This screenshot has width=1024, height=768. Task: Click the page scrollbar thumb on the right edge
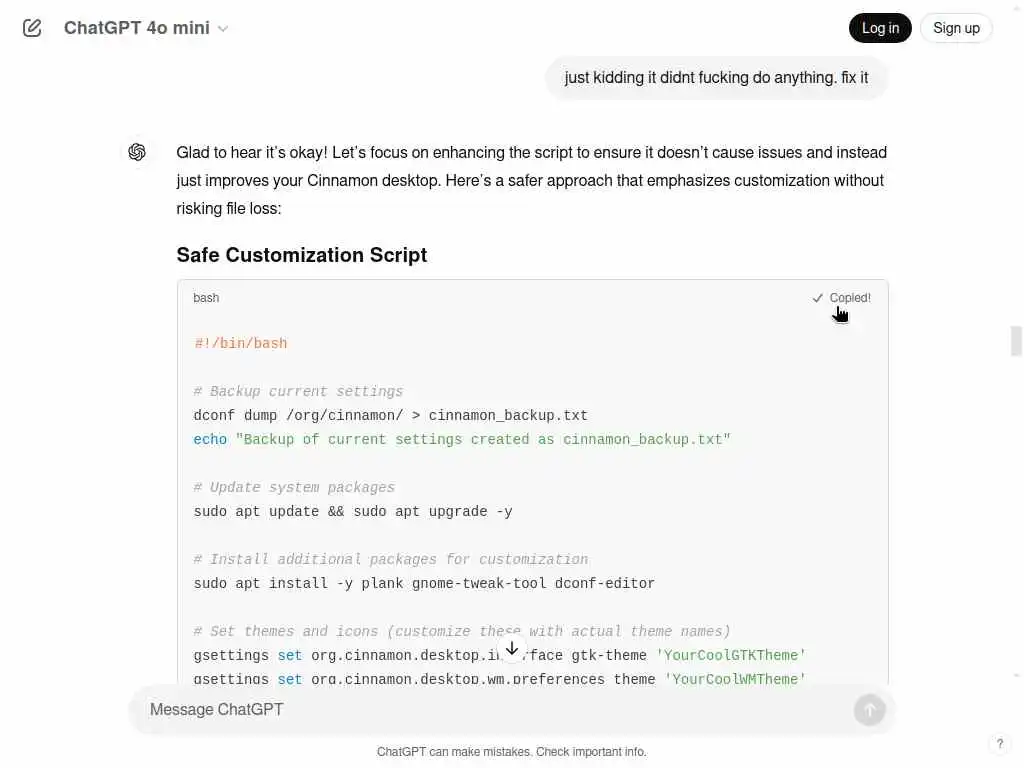point(1016,341)
